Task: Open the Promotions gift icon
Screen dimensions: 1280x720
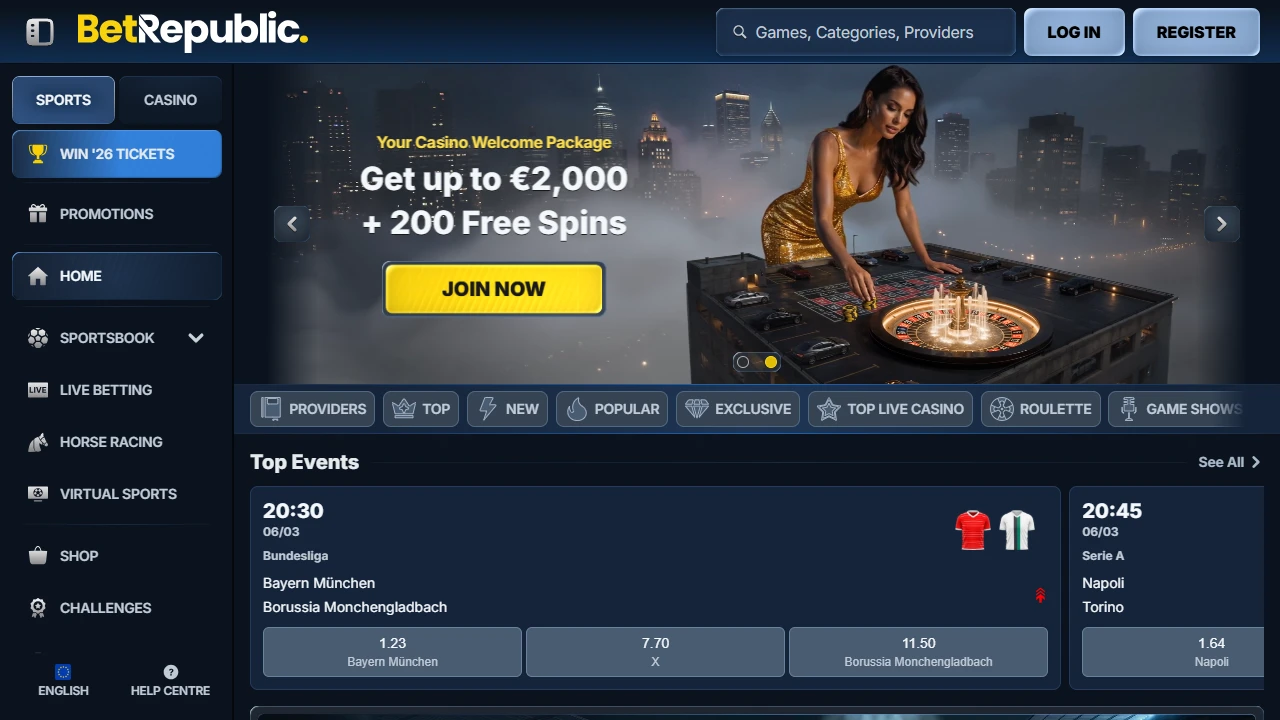Action: click(38, 213)
